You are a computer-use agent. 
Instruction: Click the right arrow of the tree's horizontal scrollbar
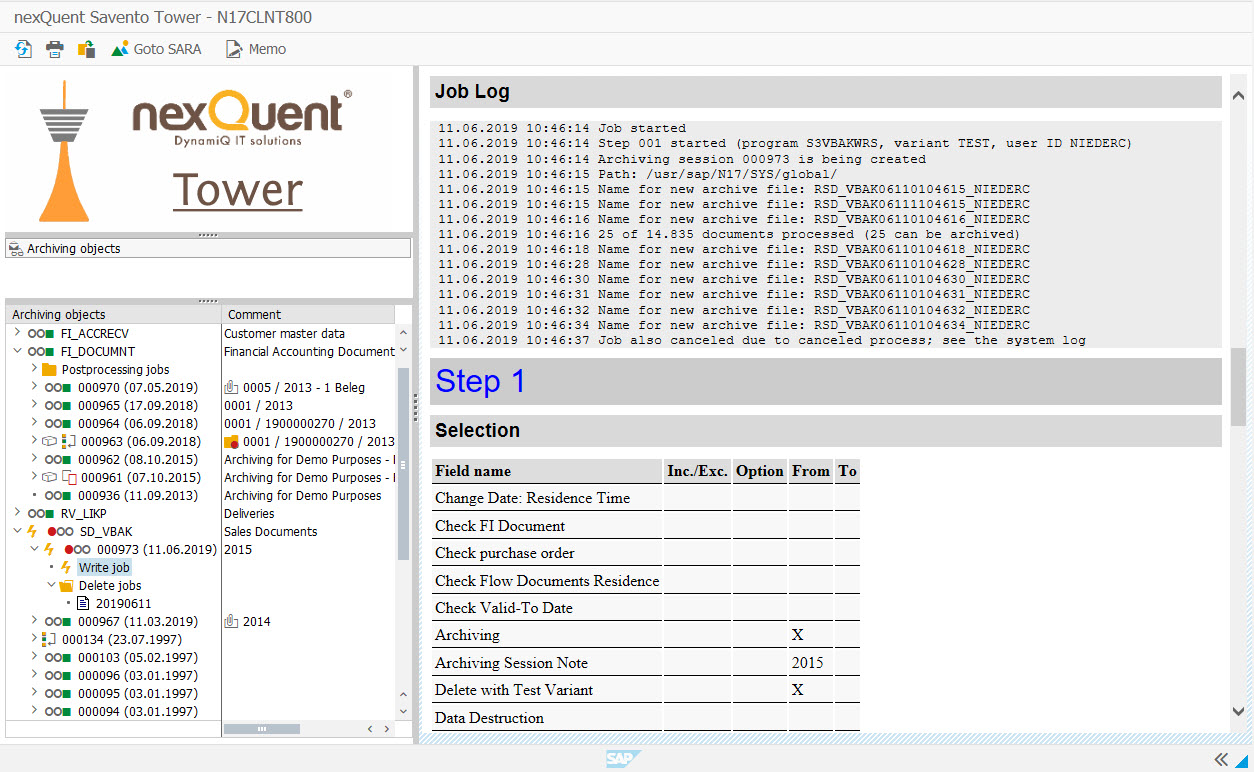point(387,729)
